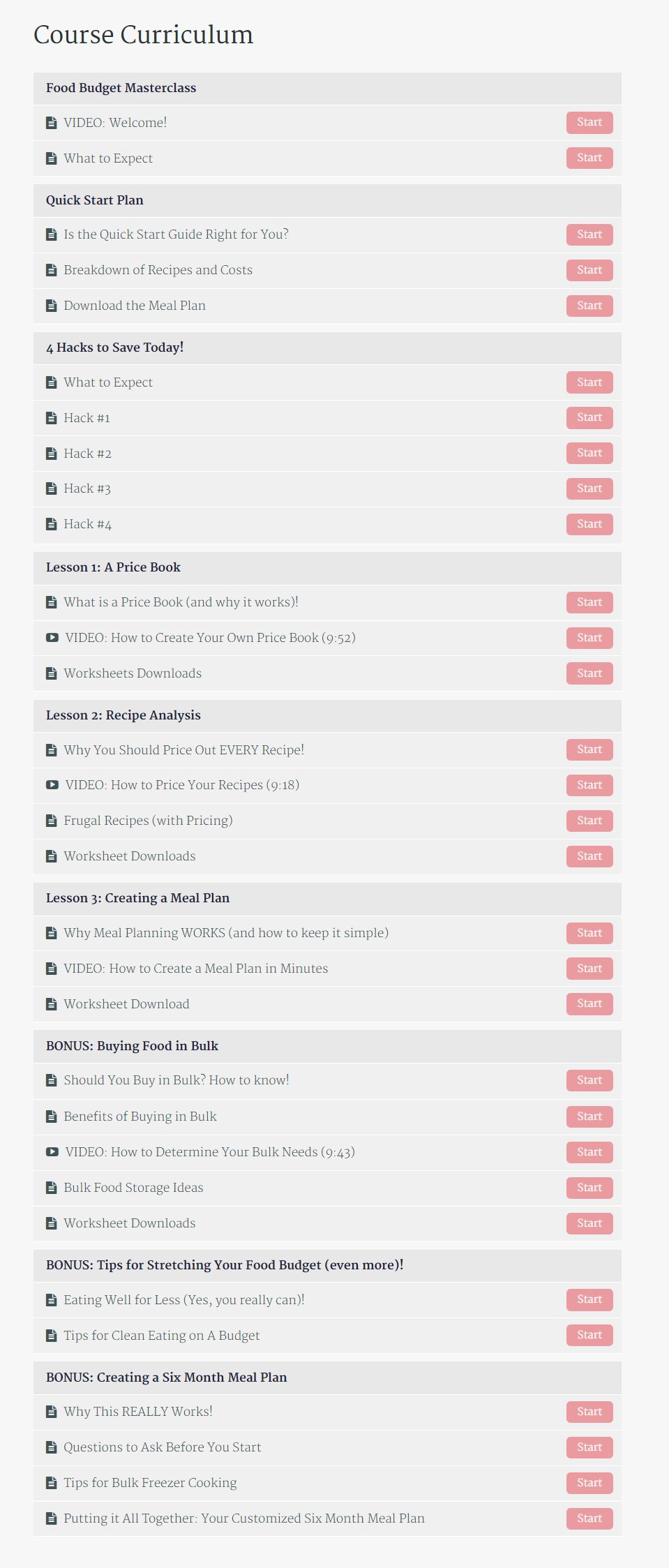Click the document icon next to Hack #3
Viewport: 669px width, 1568px height.
tap(51, 488)
